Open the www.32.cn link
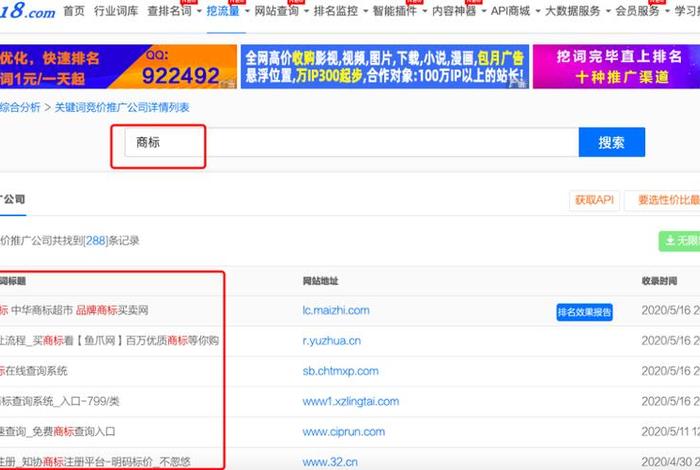The height and width of the screenshot is (470, 700). pyautogui.click(x=330, y=462)
